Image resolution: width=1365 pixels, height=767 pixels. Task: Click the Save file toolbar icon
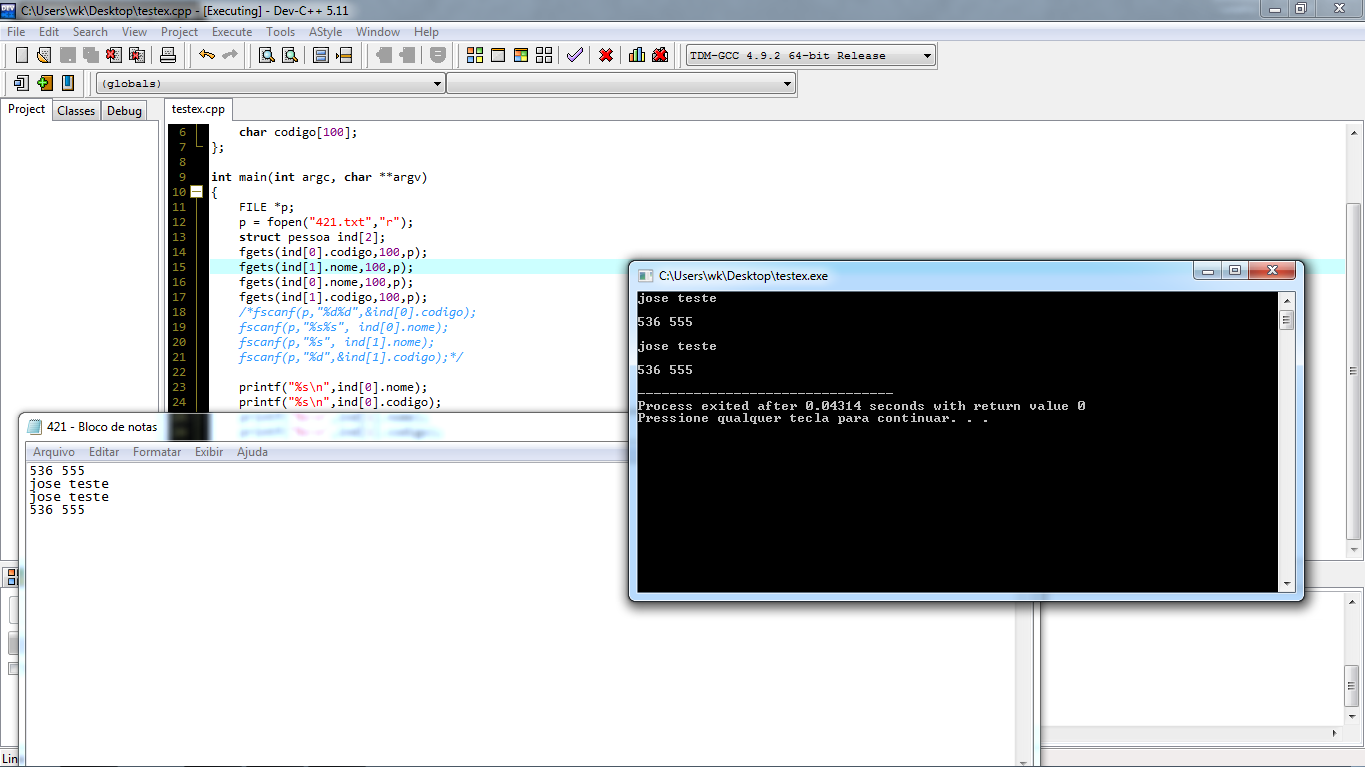(x=68, y=55)
